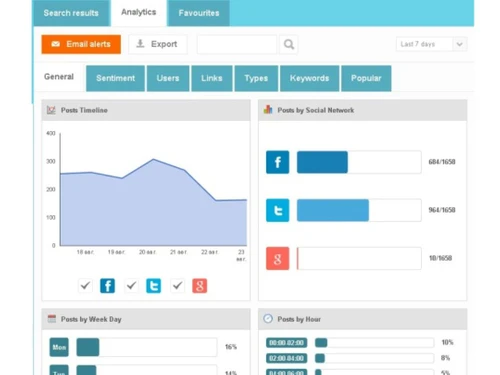Click the Posts by Week Day calendar icon
The height and width of the screenshot is (375, 500).
(x=52, y=319)
